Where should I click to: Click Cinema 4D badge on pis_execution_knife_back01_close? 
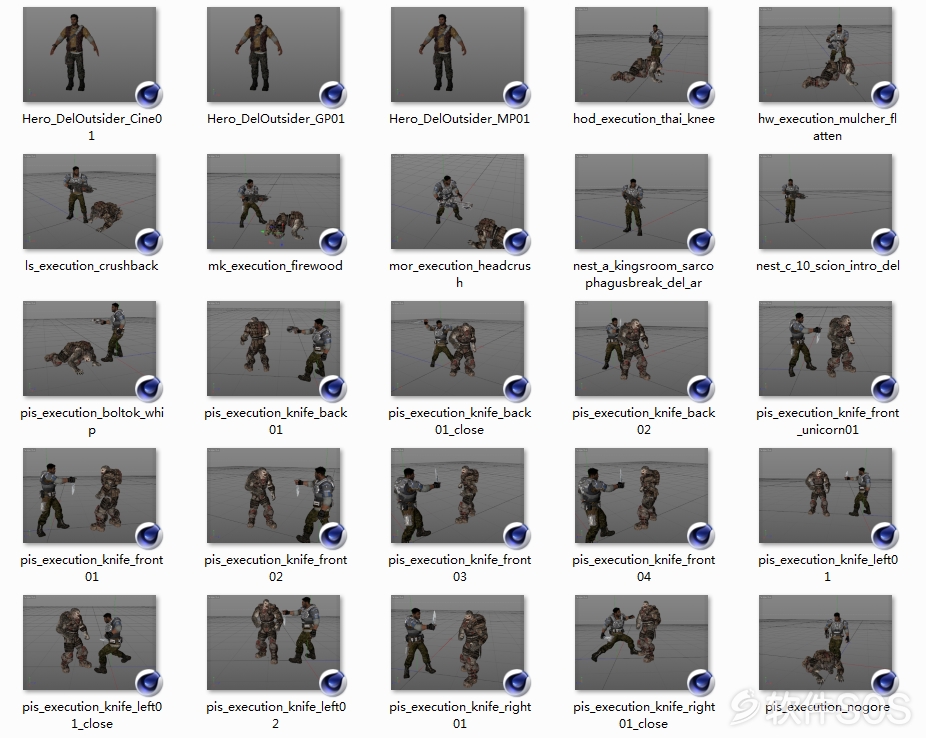pos(517,389)
